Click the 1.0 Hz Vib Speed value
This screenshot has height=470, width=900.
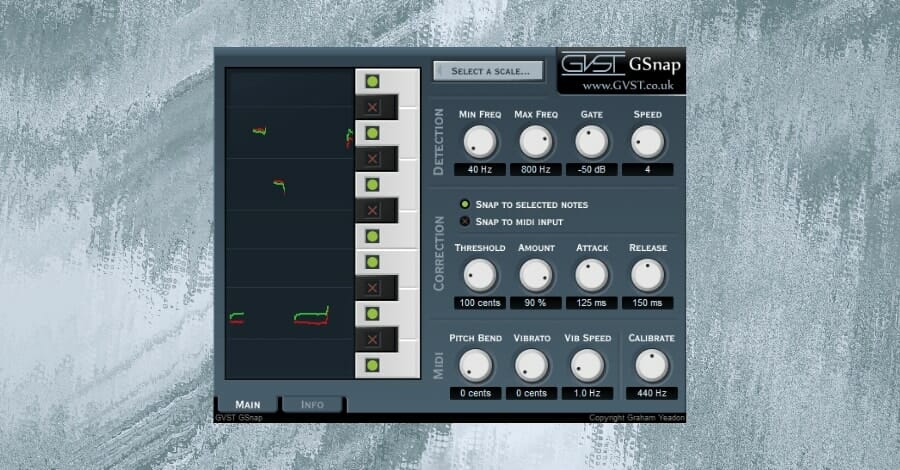587,393
